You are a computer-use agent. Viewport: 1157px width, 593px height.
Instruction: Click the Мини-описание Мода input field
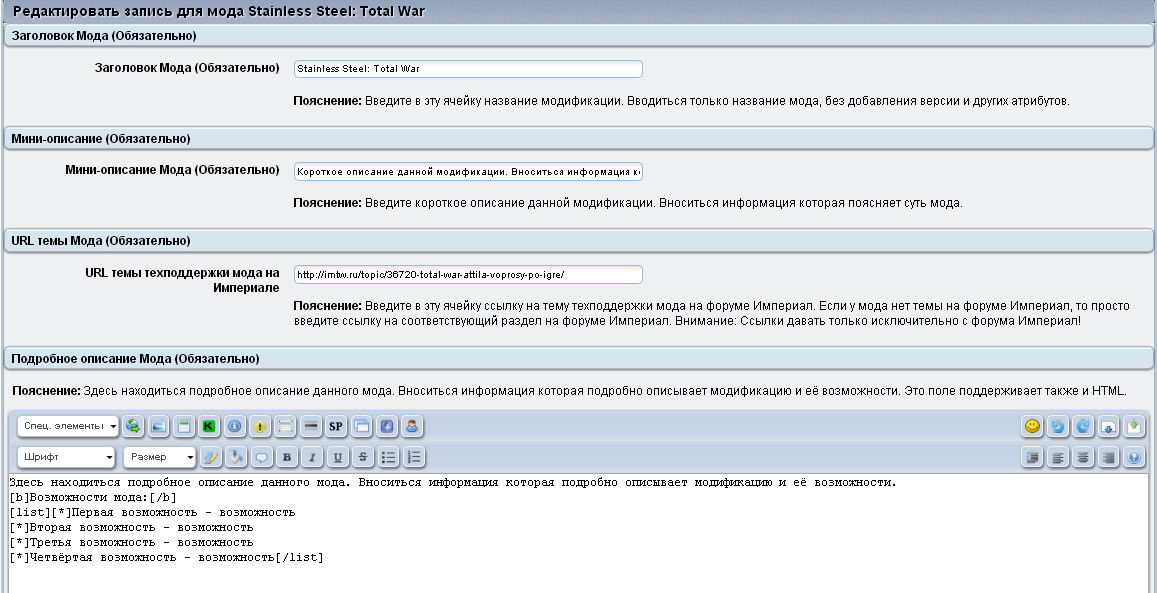pyautogui.click(x=468, y=171)
